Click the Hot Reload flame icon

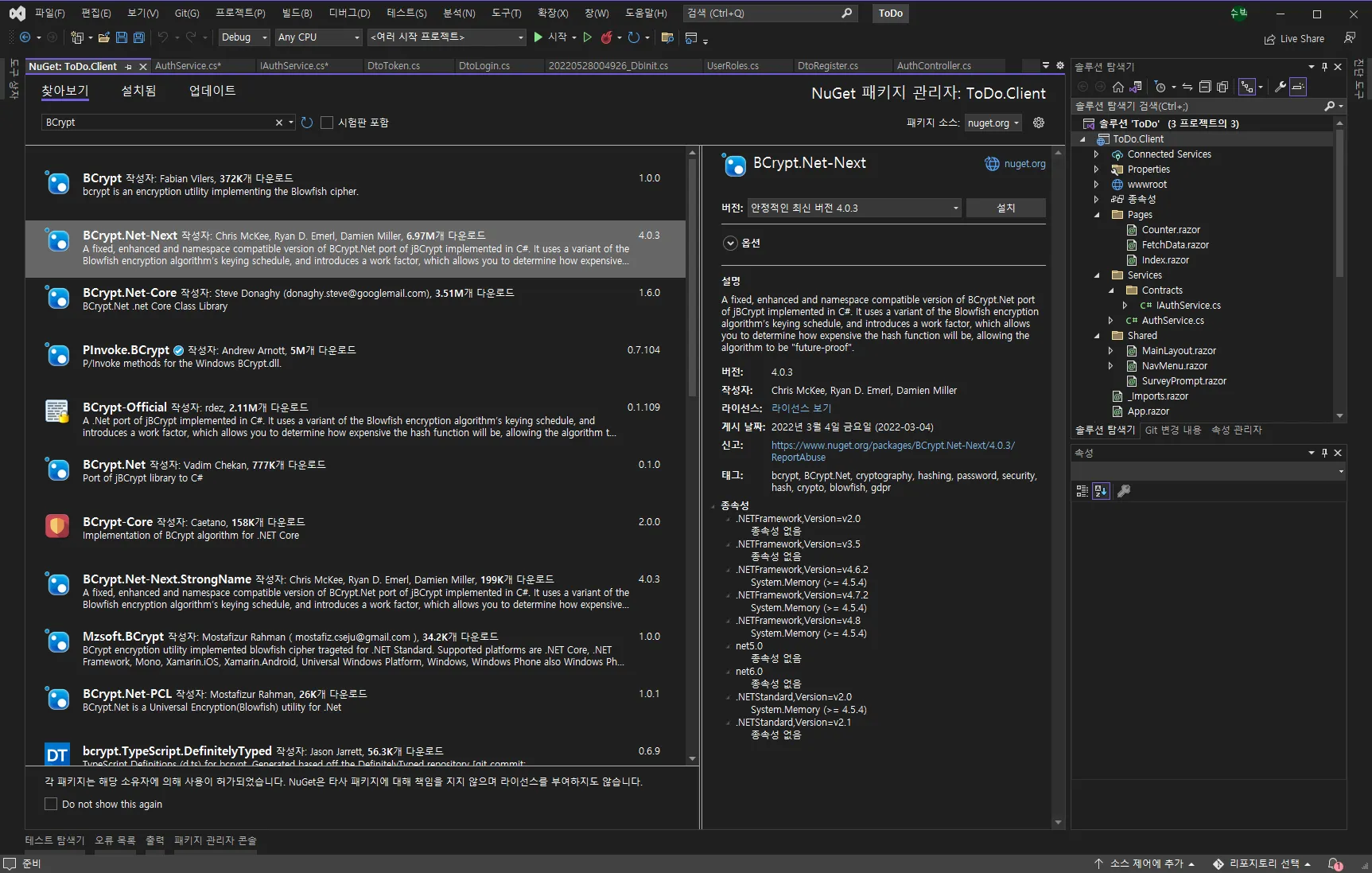(x=607, y=37)
